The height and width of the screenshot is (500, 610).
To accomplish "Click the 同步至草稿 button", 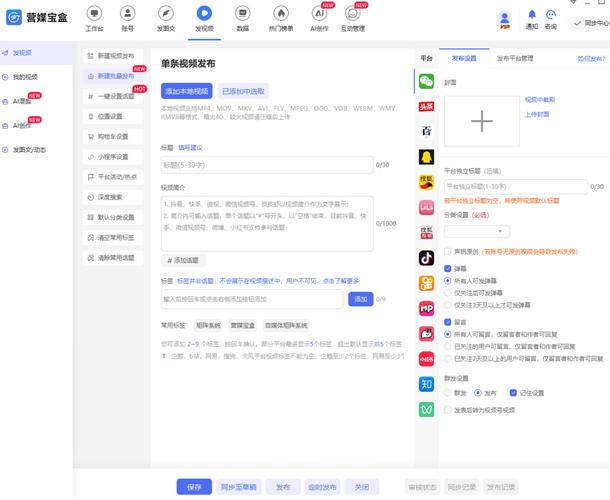I will [x=238, y=487].
